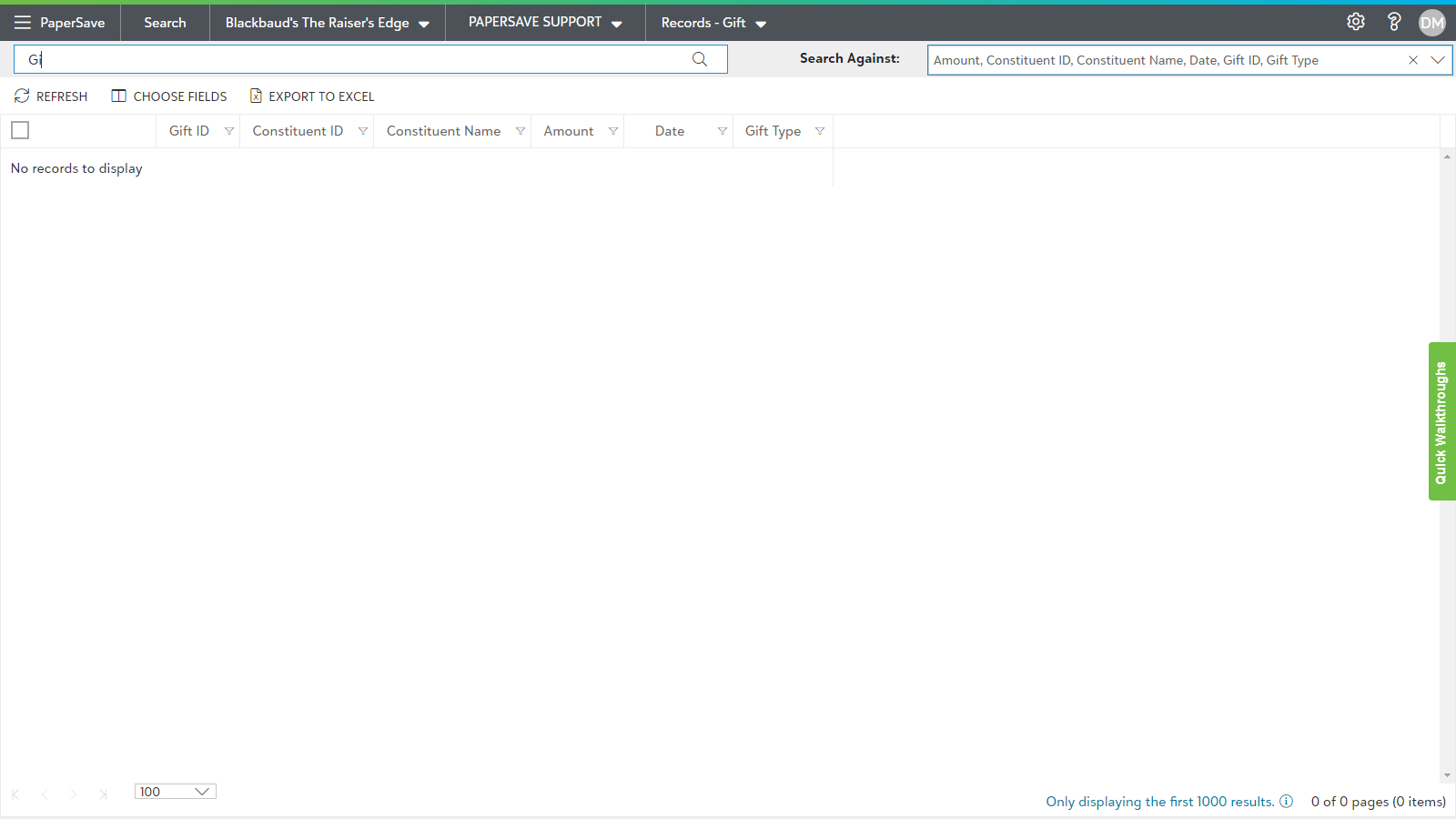Open the CHOOSE FIELDS option

coord(169,96)
